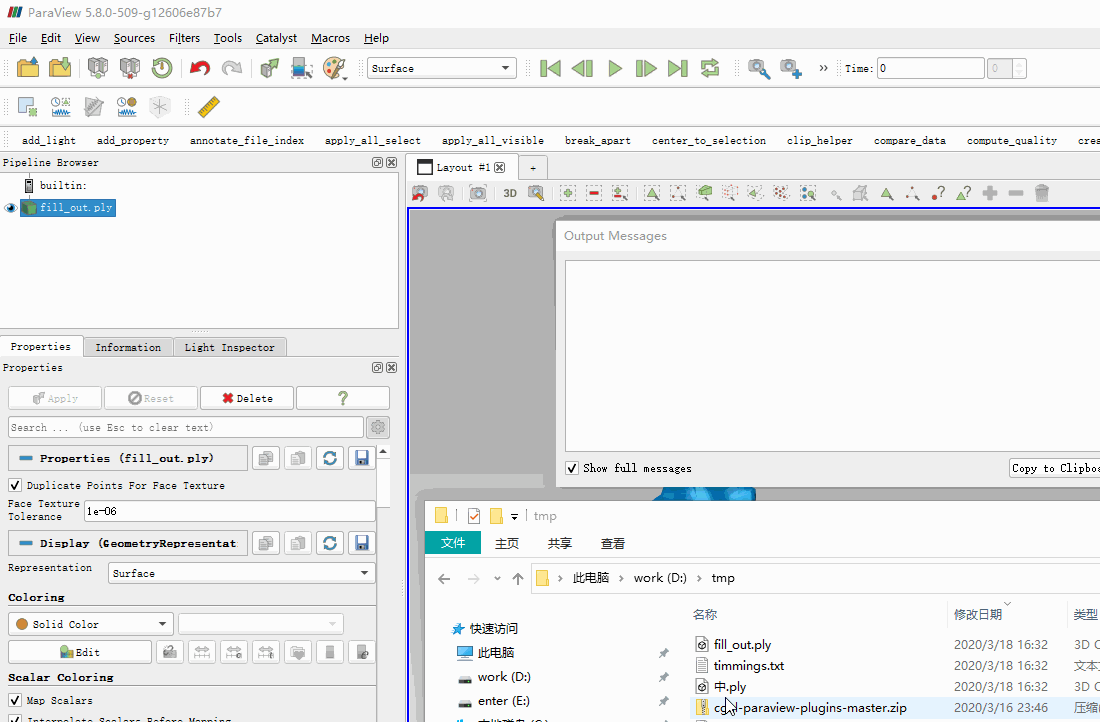Jump to first frame
This screenshot has width=1100, height=722.
(551, 68)
